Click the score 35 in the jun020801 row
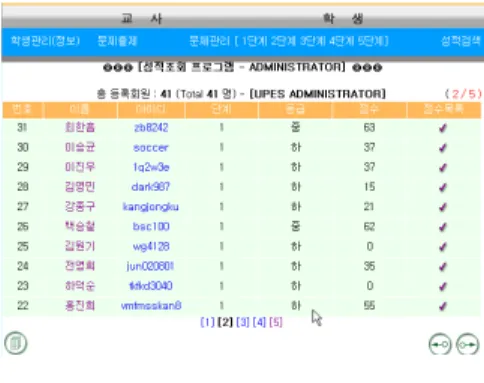The width and height of the screenshot is (484, 383). pyautogui.click(x=369, y=266)
